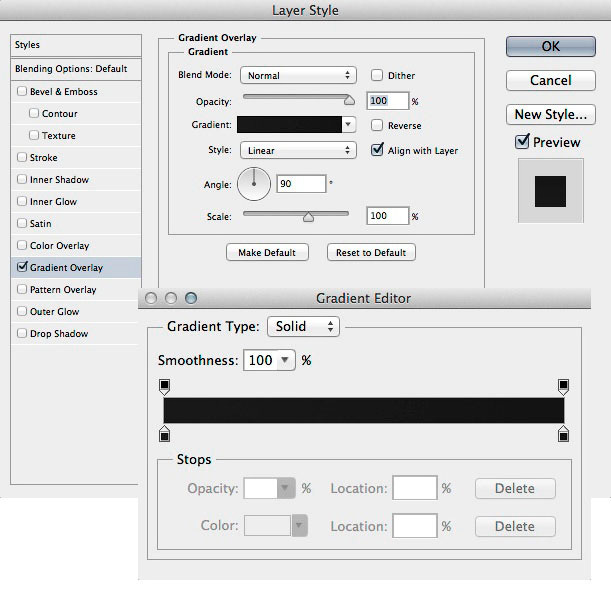The image size is (611, 600).
Task: Click the Gradient Editor minimize button
Action: tap(171, 298)
